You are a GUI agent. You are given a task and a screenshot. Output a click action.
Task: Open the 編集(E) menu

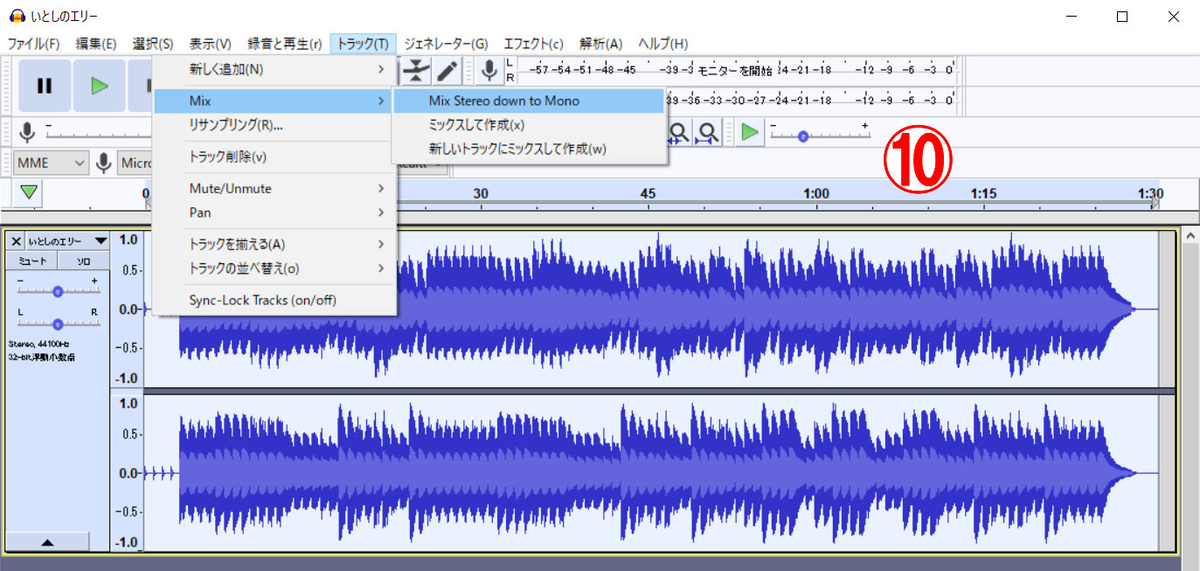(96, 44)
